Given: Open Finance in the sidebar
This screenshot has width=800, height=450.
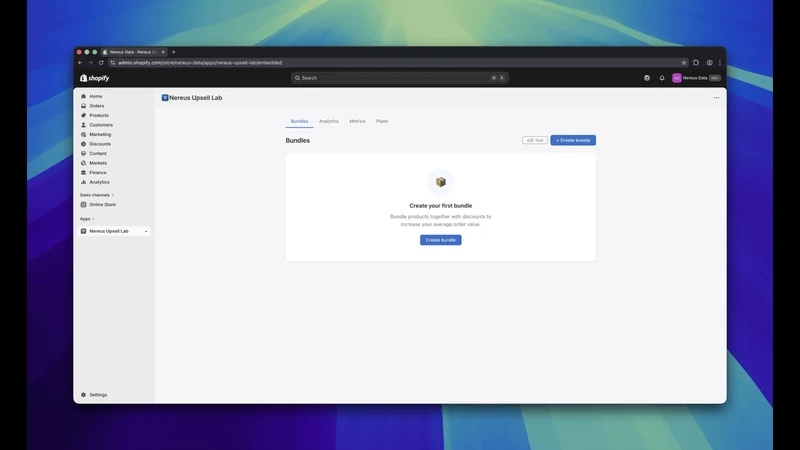Looking at the screenshot, I should click(97, 172).
